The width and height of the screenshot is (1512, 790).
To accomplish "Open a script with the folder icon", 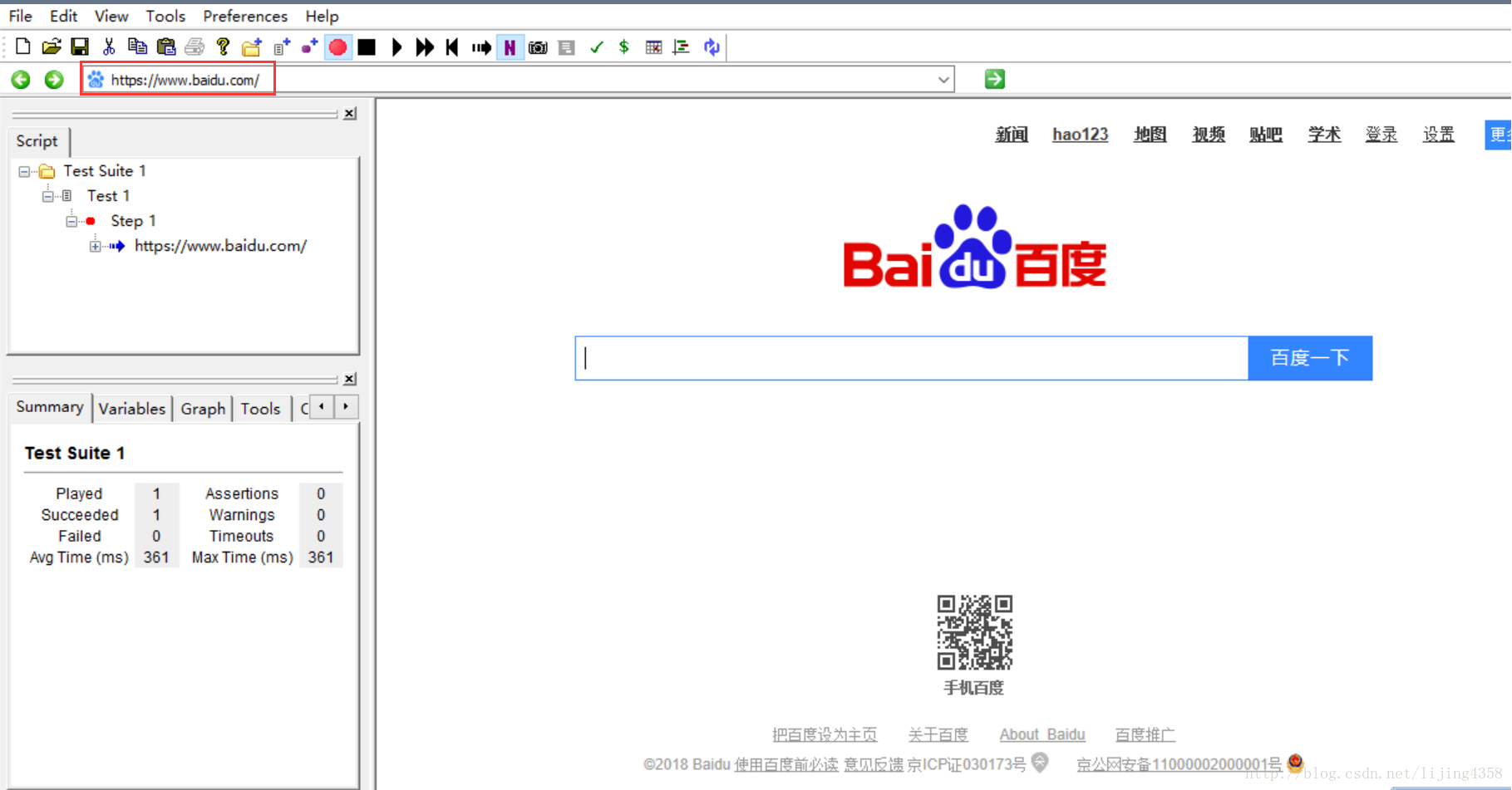I will click(52, 47).
